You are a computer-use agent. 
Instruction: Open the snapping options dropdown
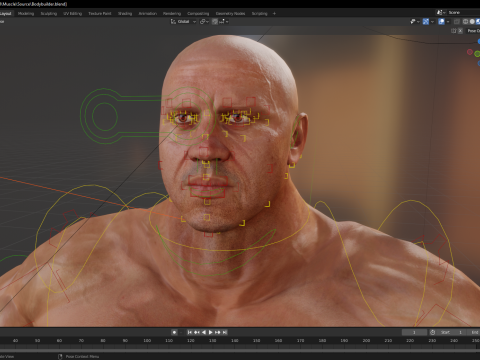224,21
